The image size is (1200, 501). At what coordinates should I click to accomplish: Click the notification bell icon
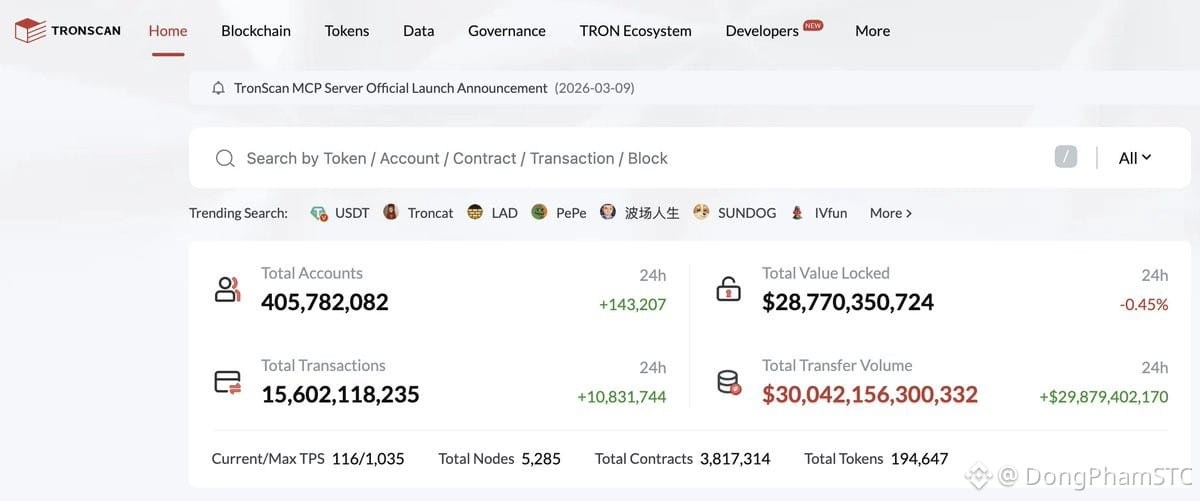pyautogui.click(x=218, y=88)
